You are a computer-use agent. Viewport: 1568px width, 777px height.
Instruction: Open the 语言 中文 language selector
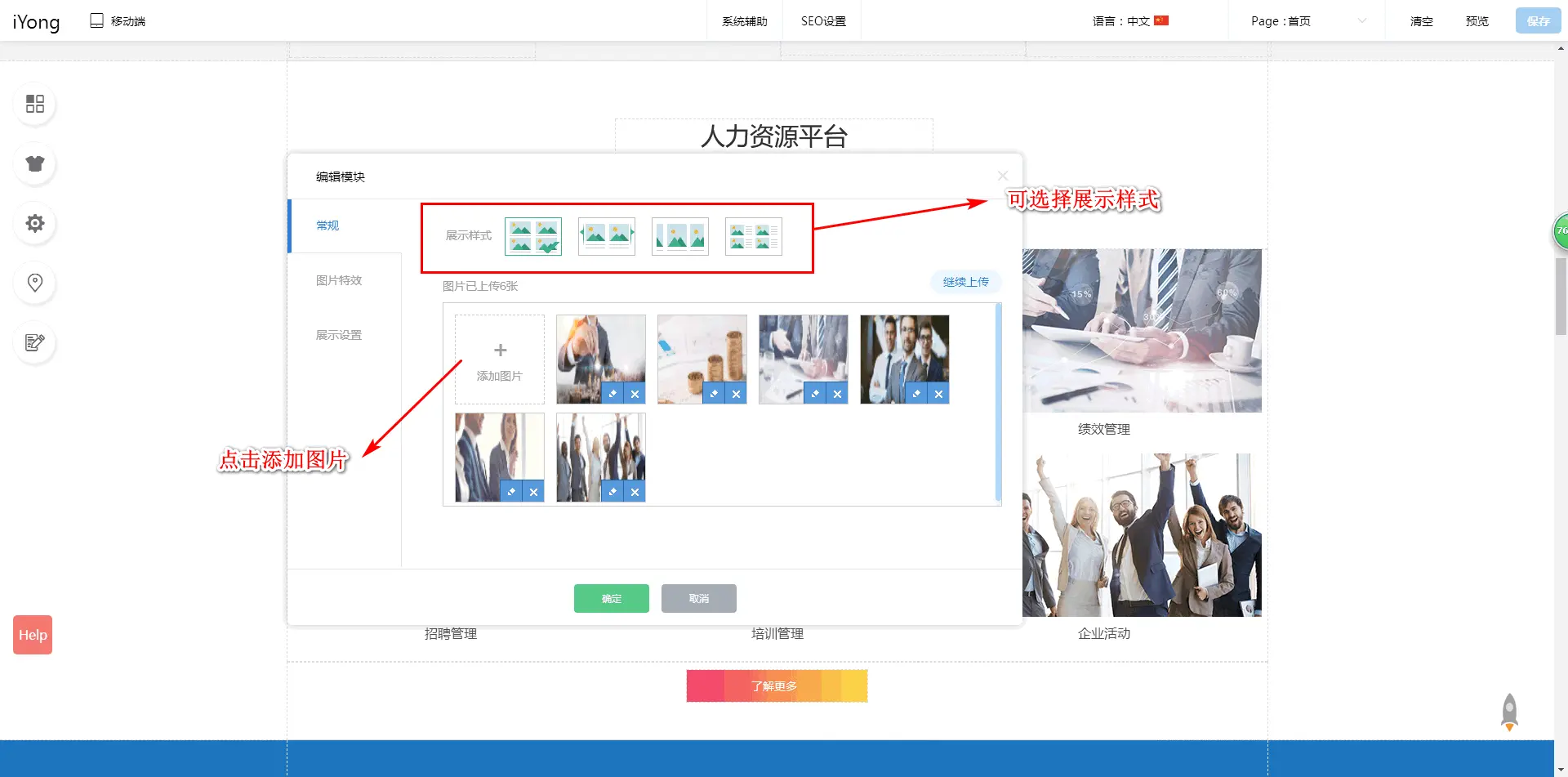pyautogui.click(x=1130, y=21)
